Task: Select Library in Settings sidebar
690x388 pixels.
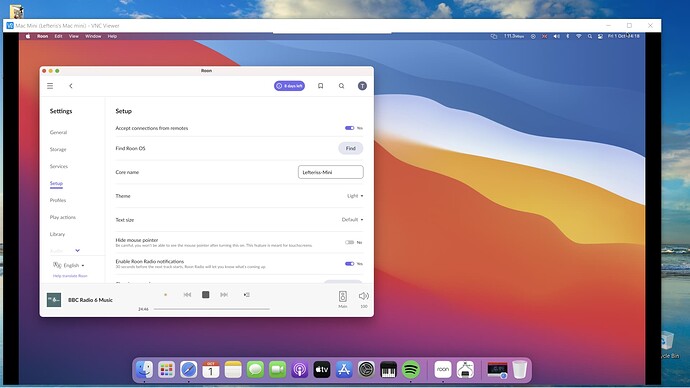Action: (x=57, y=234)
